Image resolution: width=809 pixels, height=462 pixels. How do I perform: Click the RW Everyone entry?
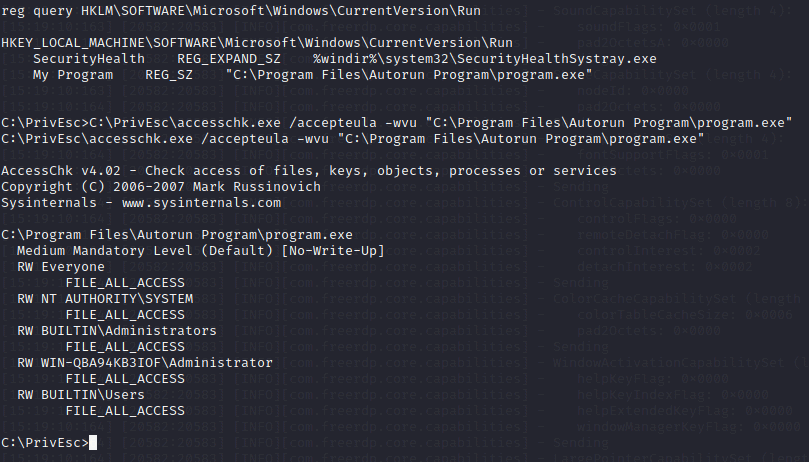click(61, 267)
